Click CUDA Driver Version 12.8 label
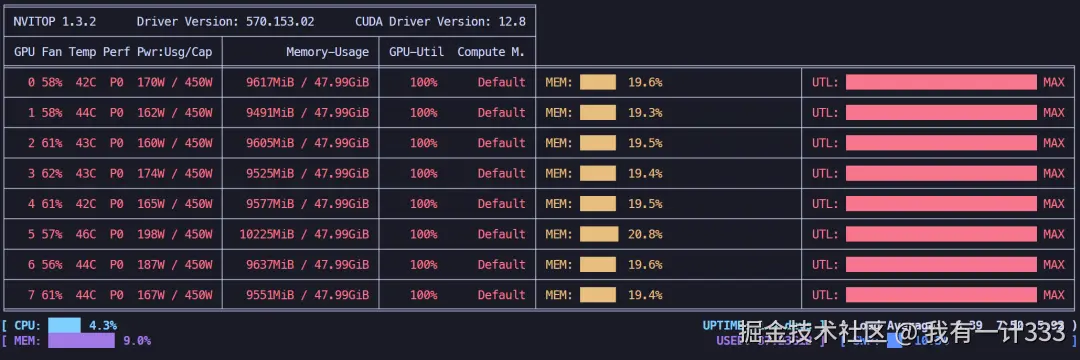The width and height of the screenshot is (1080, 360). [440, 22]
